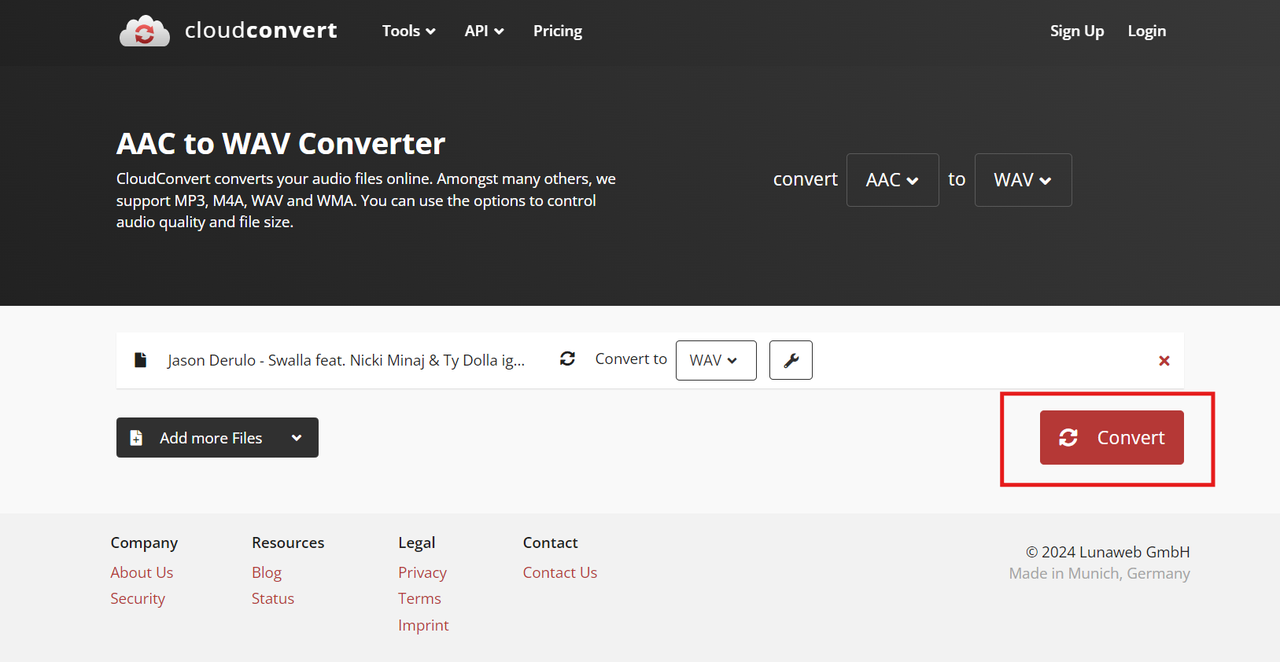Click the Legal footer heading
Image resolution: width=1280 pixels, height=662 pixels.
[416, 542]
